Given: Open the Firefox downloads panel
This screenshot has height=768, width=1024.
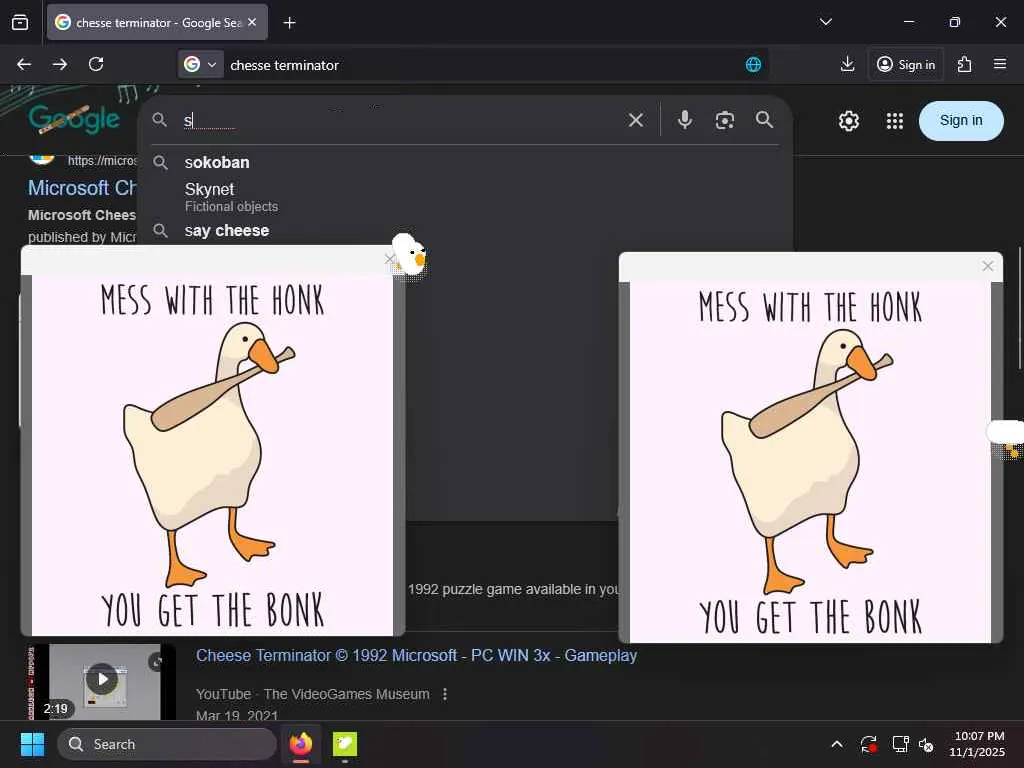Looking at the screenshot, I should click(847, 64).
